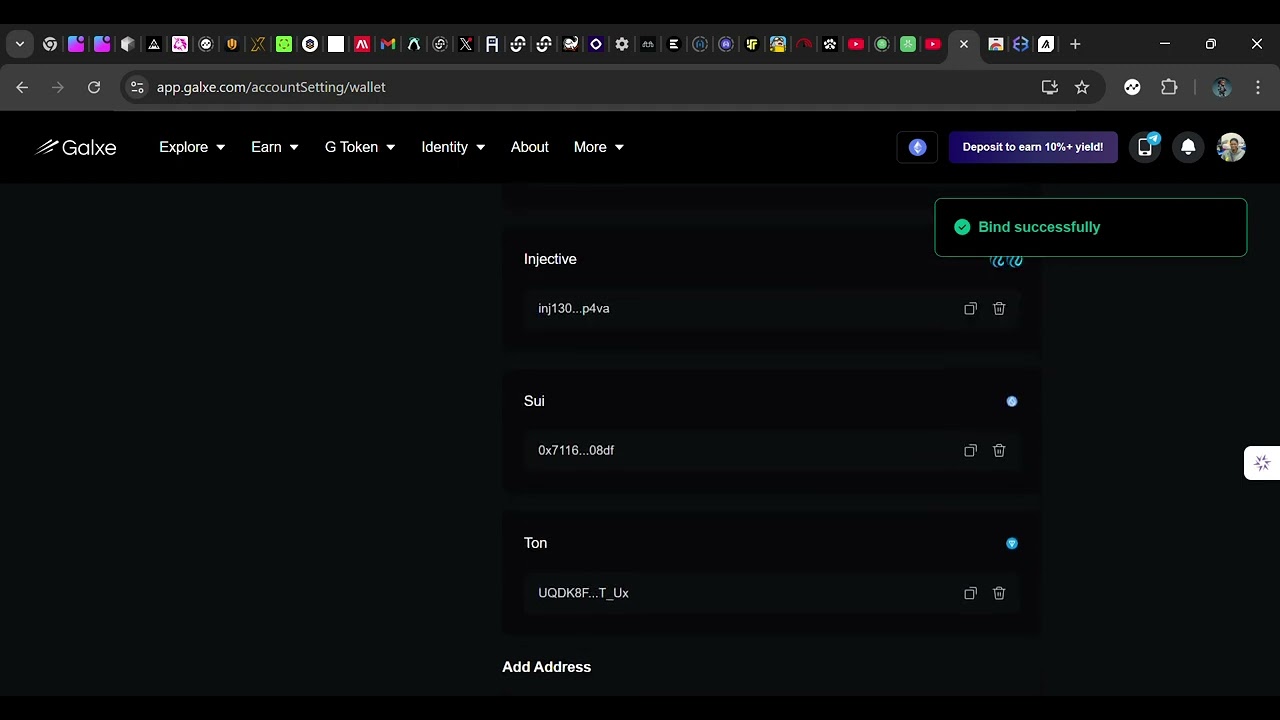The width and height of the screenshot is (1280, 720).
Task: Open the About page
Action: [530, 147]
